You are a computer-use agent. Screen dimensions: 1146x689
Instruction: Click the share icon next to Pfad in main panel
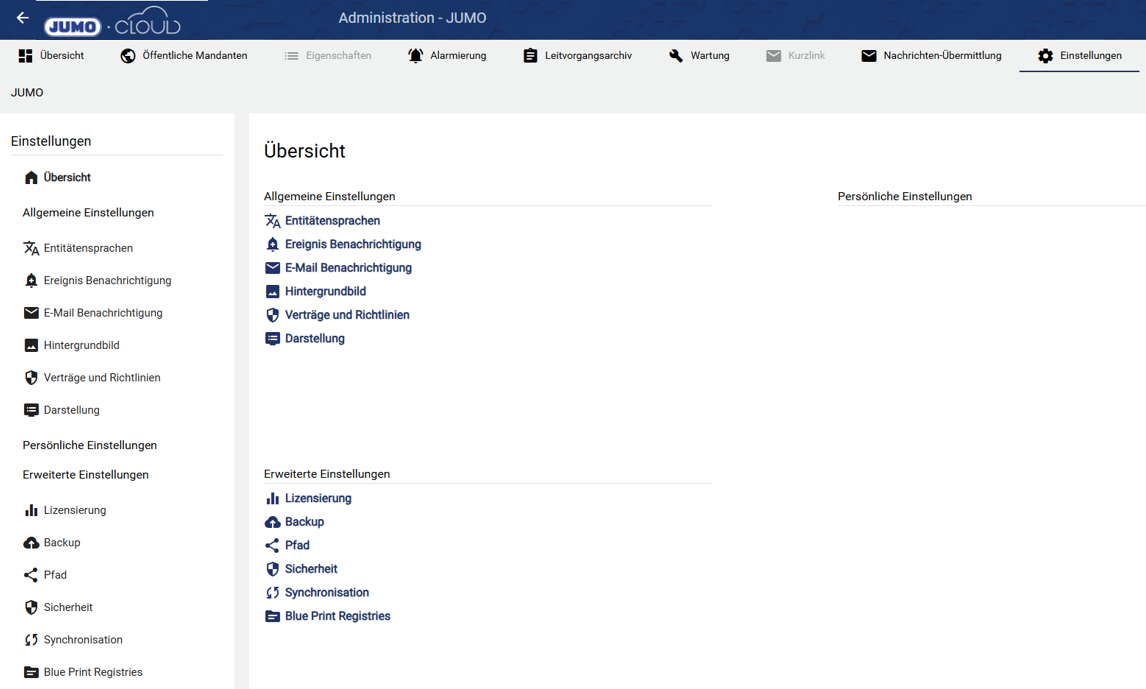(272, 546)
